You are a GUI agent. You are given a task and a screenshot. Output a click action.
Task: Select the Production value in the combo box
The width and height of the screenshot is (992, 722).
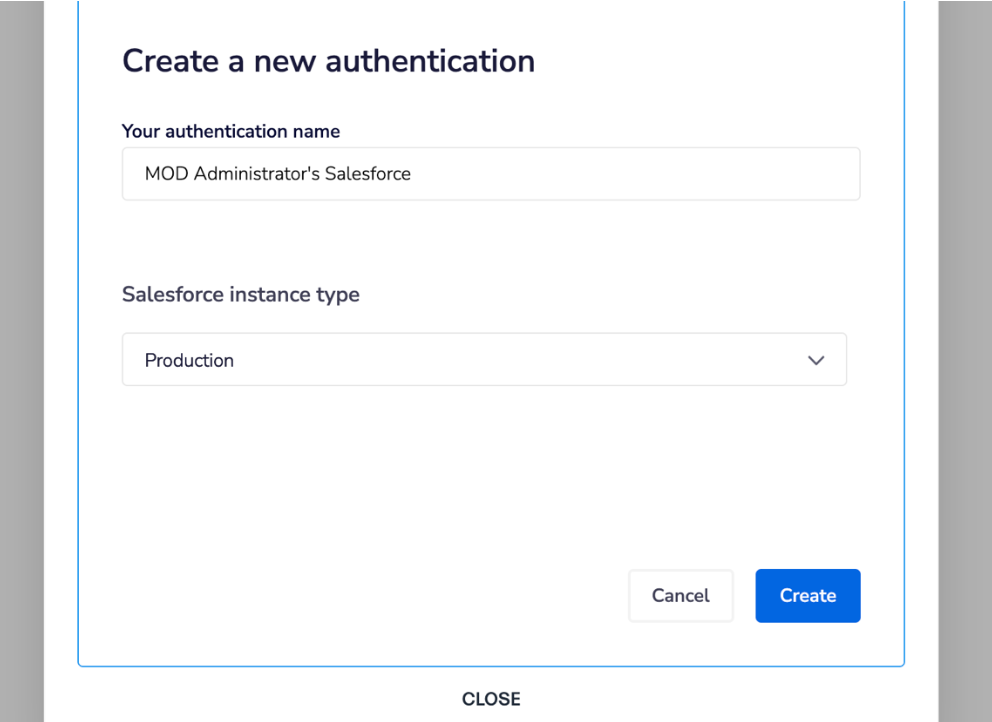190,360
